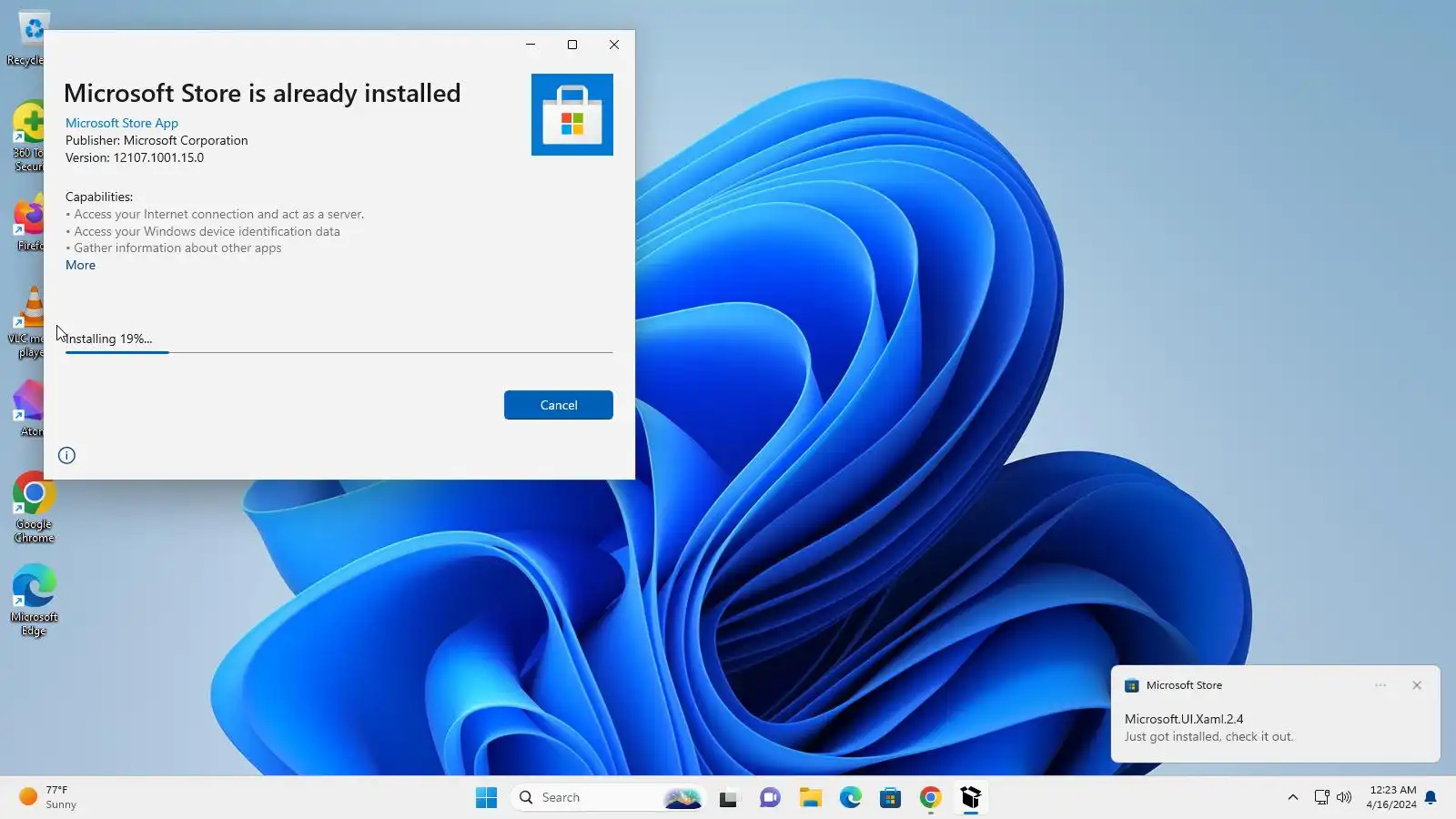Click the search highlights image in taskbar
Screen dimensions: 1456x819
click(682, 798)
